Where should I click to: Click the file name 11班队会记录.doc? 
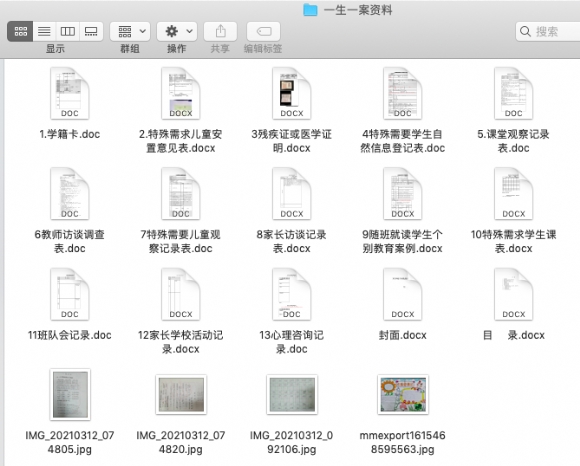[x=70, y=335]
